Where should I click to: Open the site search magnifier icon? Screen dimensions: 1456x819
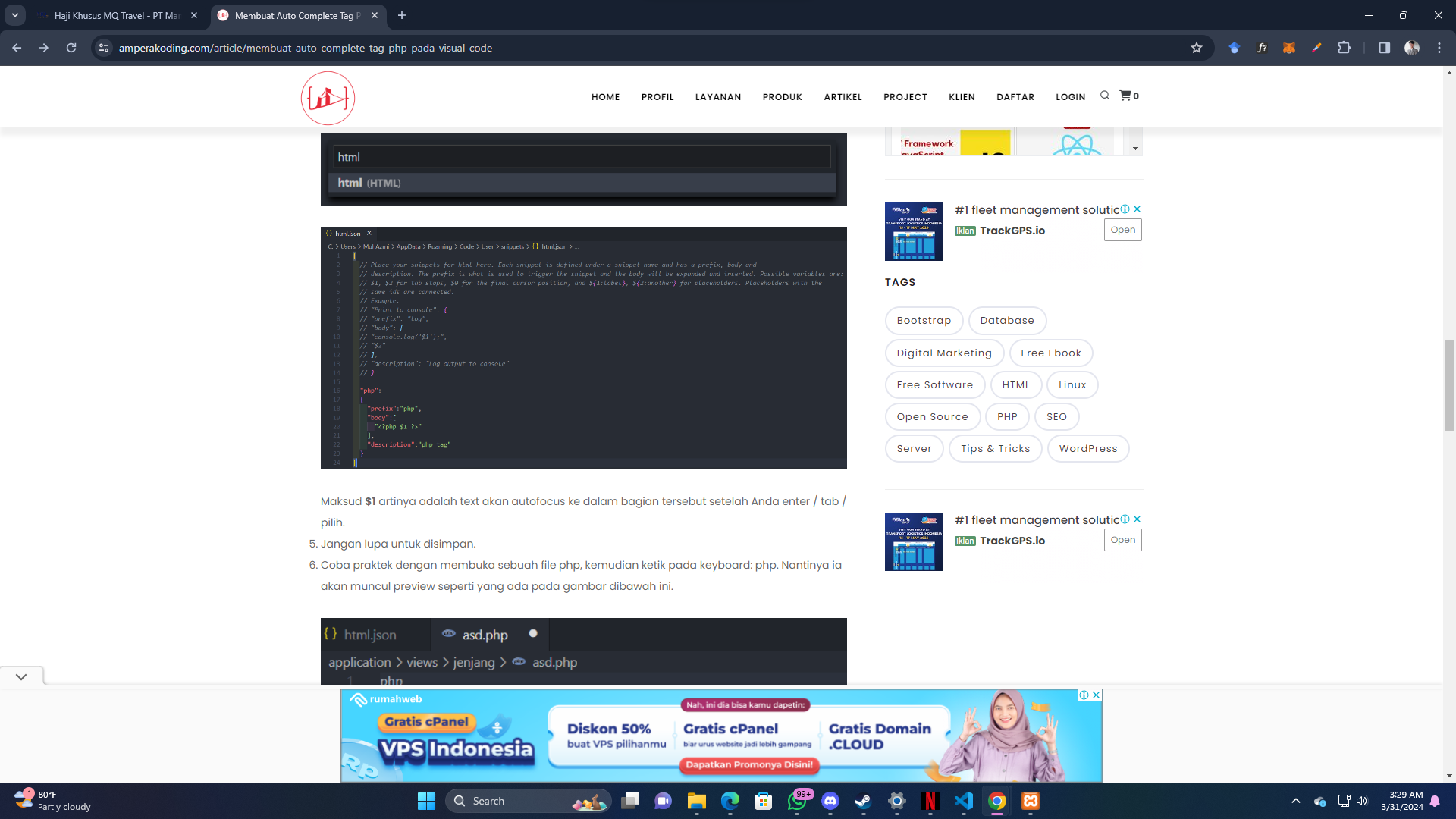(1105, 96)
